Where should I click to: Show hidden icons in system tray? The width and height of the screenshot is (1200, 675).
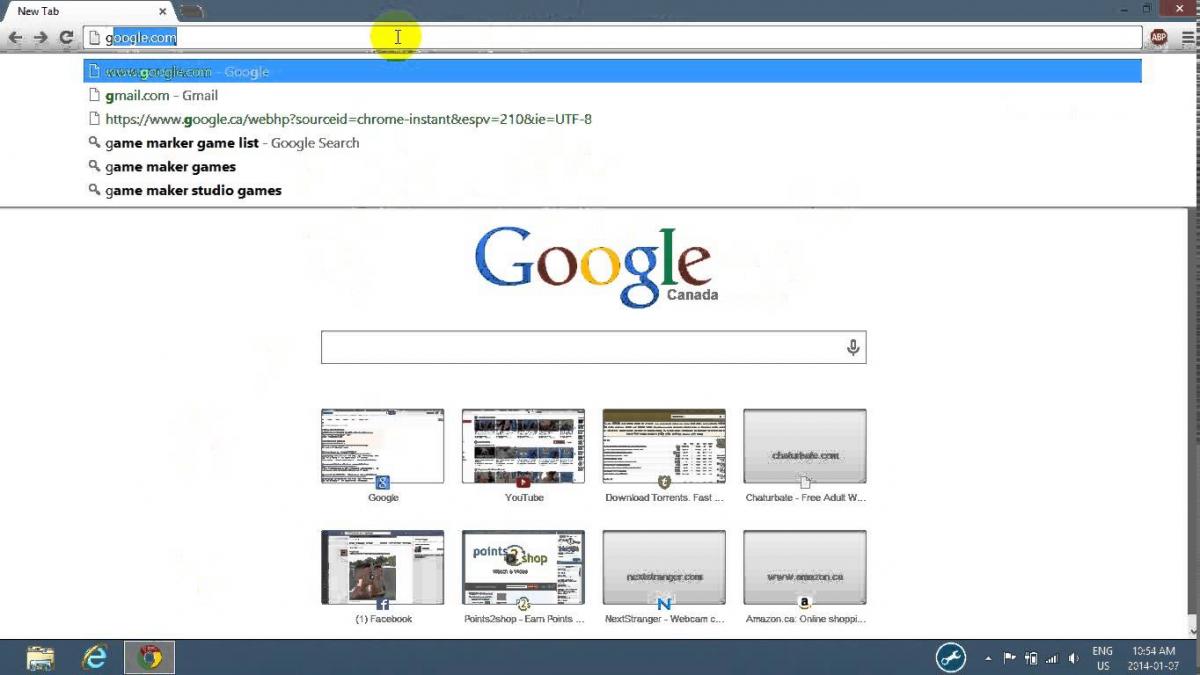(x=989, y=658)
